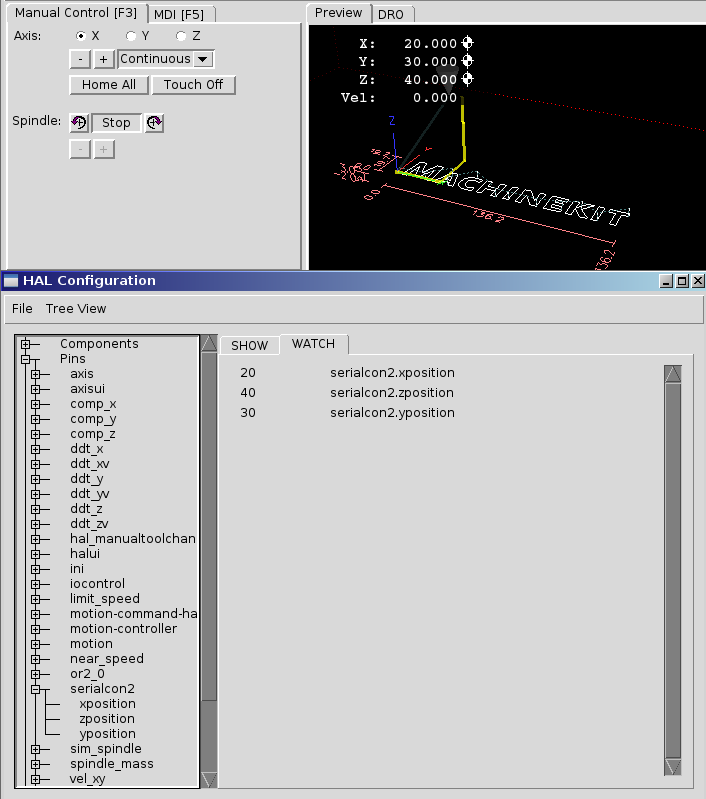Click Home All button
Screen dimensions: 706x799
[109, 85]
